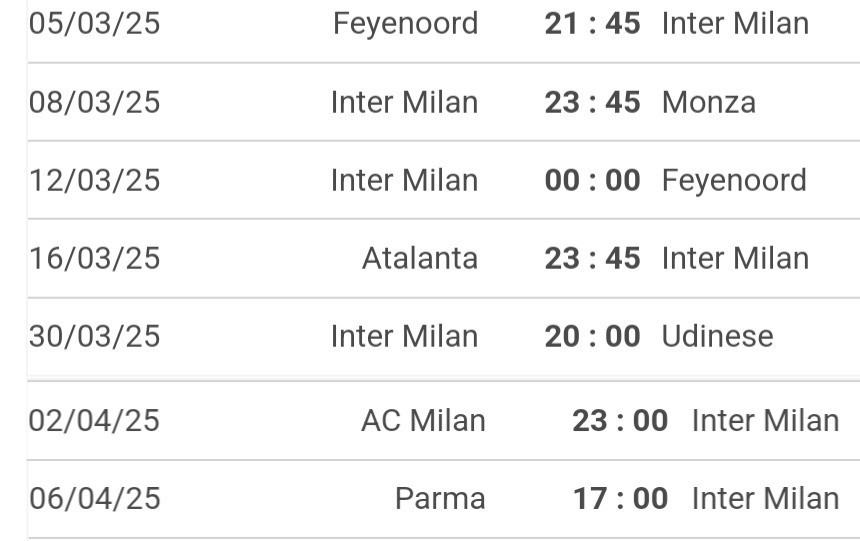This screenshot has width=860, height=541.
Task: Select the 06/04/25 match date
Action: coord(94,498)
